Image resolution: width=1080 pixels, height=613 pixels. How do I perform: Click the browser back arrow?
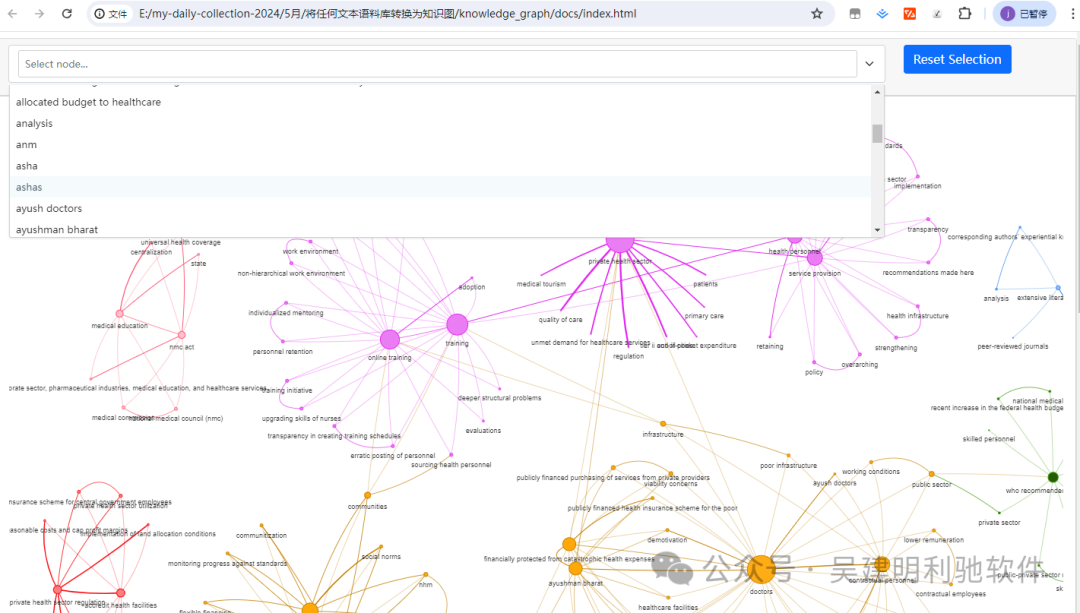12,14
